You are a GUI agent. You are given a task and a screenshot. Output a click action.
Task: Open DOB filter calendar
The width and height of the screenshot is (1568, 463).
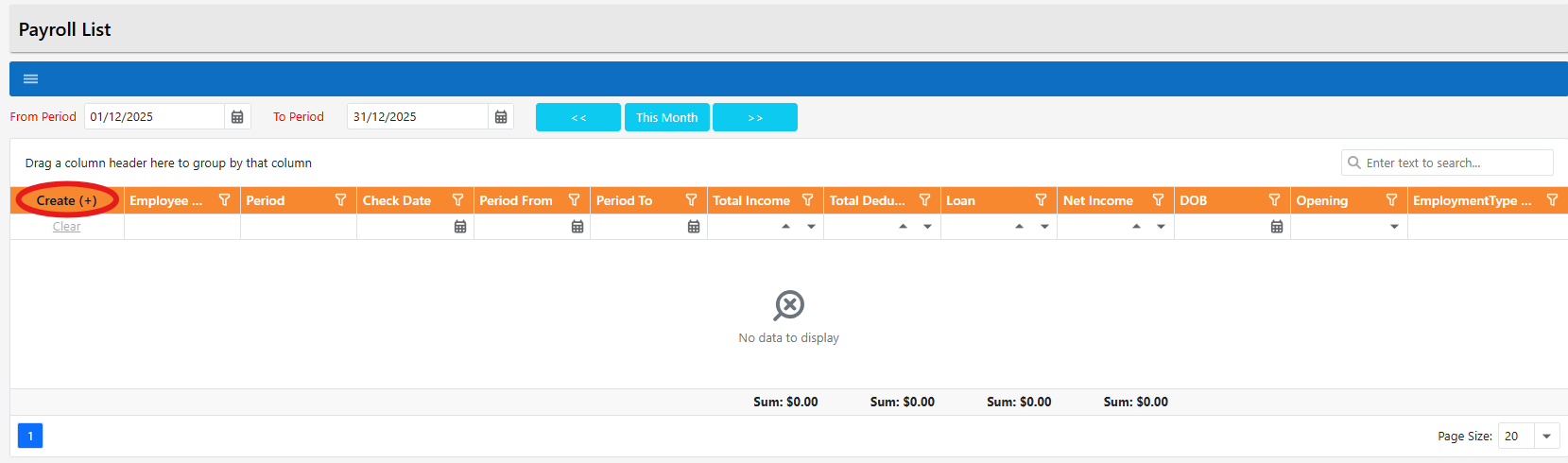point(1277,227)
